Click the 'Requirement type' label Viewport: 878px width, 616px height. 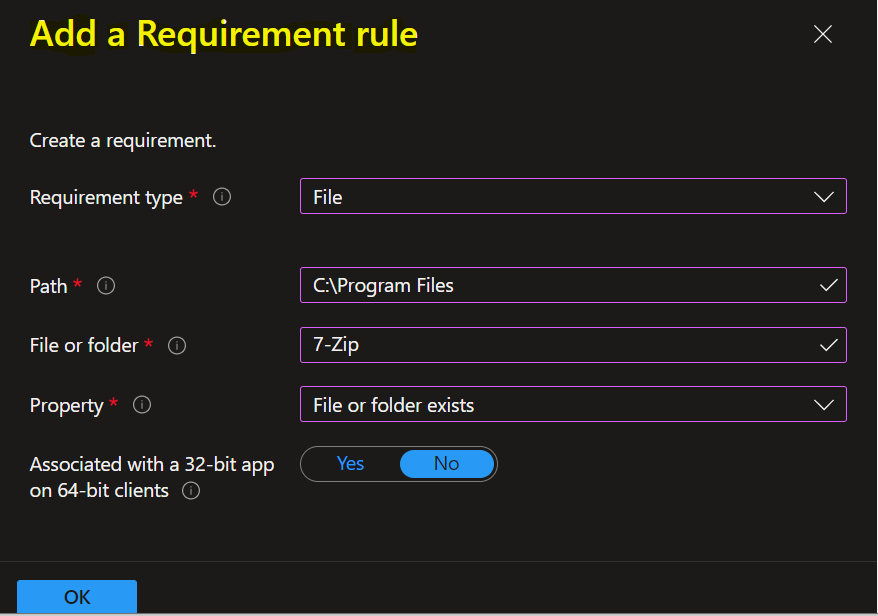(x=106, y=198)
